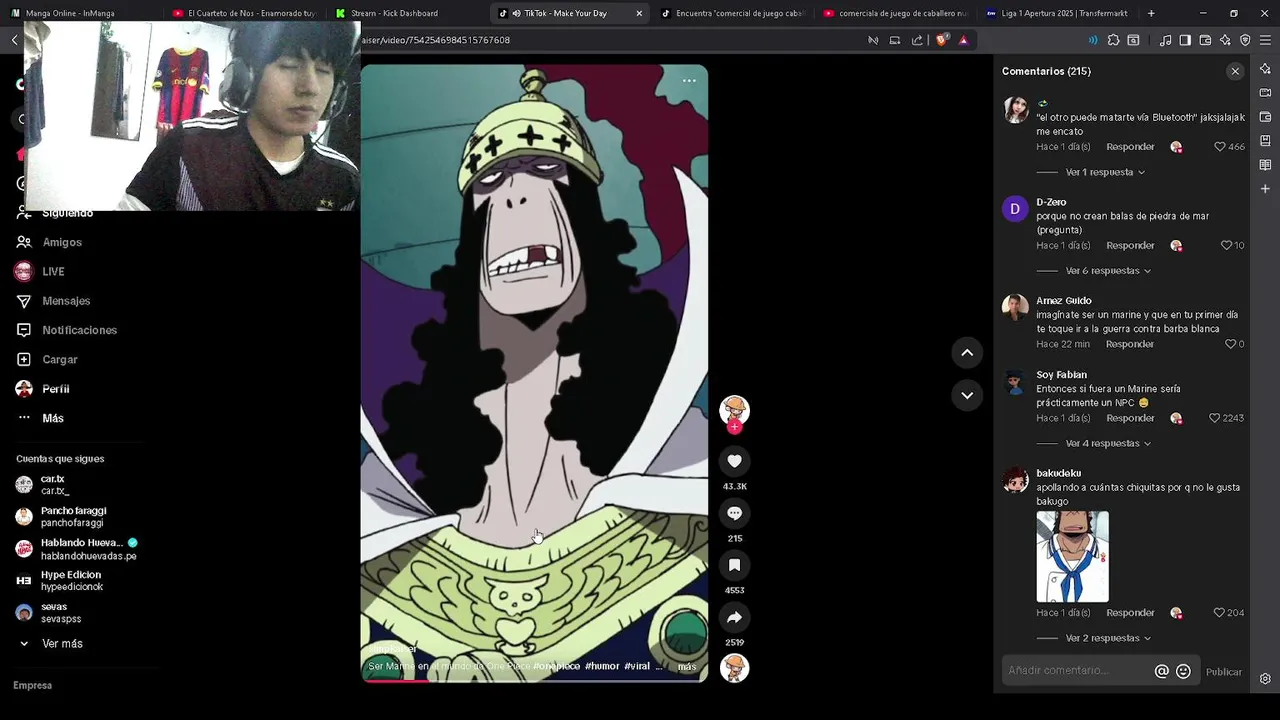Image resolution: width=1280 pixels, height=720 pixels.
Task: Close the 'TikTok - Make Your Day' tab
Action: tap(639, 13)
